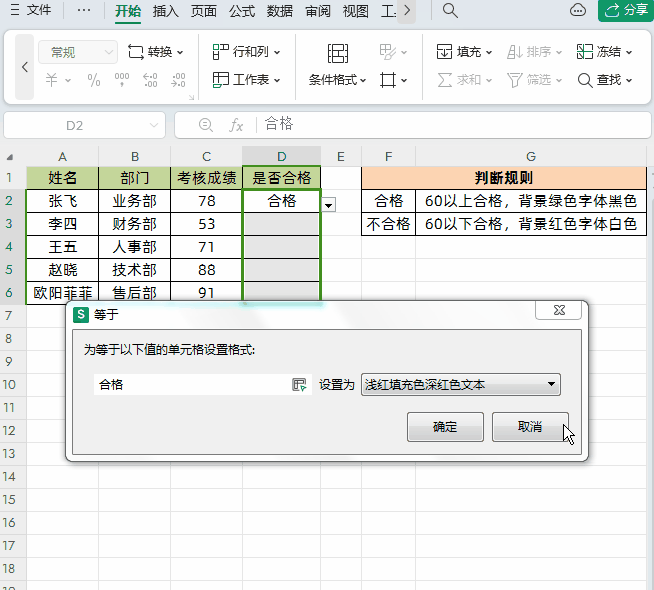Open the 筛选 filter dropdown
The image size is (654, 590).
point(534,80)
